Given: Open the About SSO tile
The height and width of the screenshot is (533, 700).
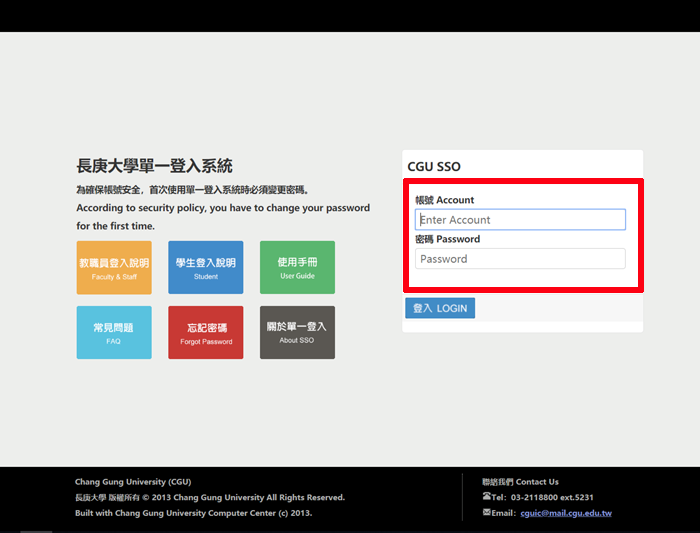Looking at the screenshot, I should tap(297, 333).
